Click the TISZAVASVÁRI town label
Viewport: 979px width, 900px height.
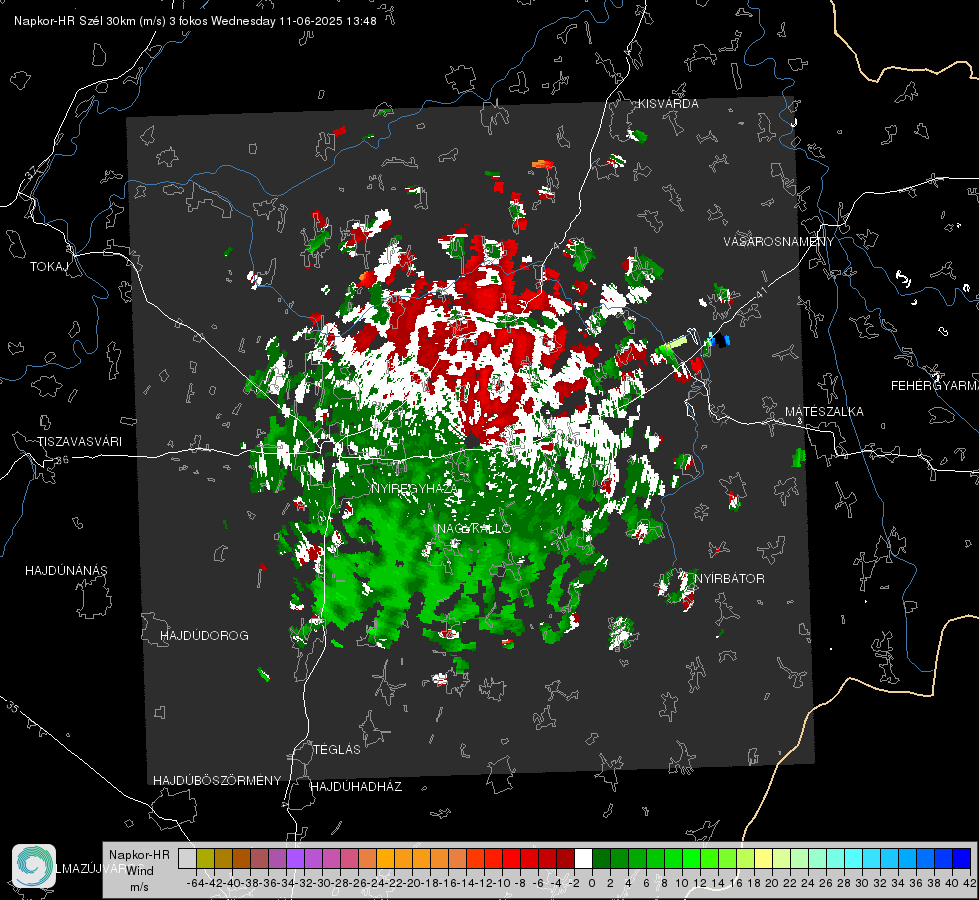79,442
